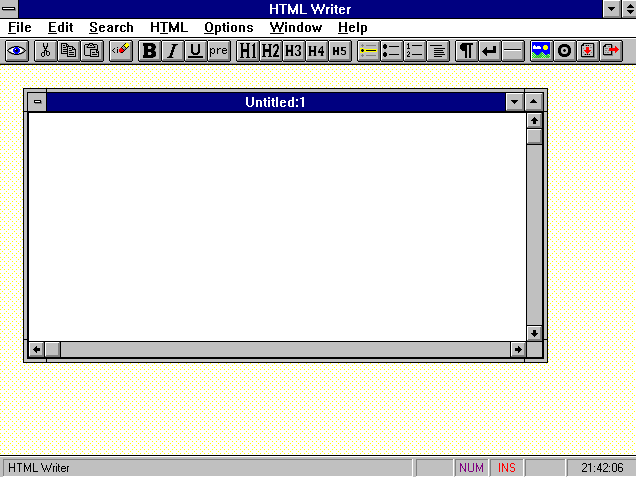
Task: Open the HTML menu
Action: (169, 28)
